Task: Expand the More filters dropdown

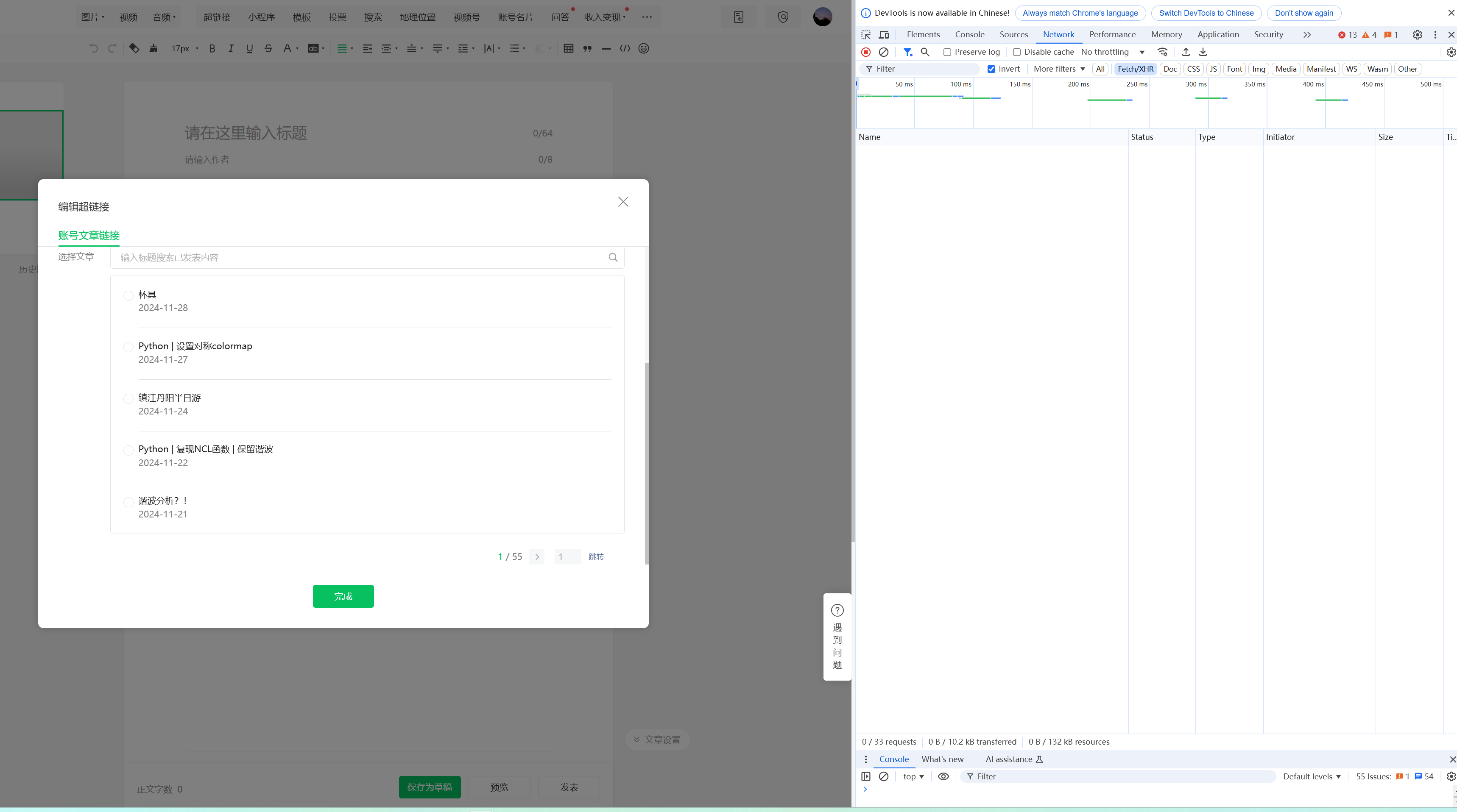Action: click(1059, 69)
